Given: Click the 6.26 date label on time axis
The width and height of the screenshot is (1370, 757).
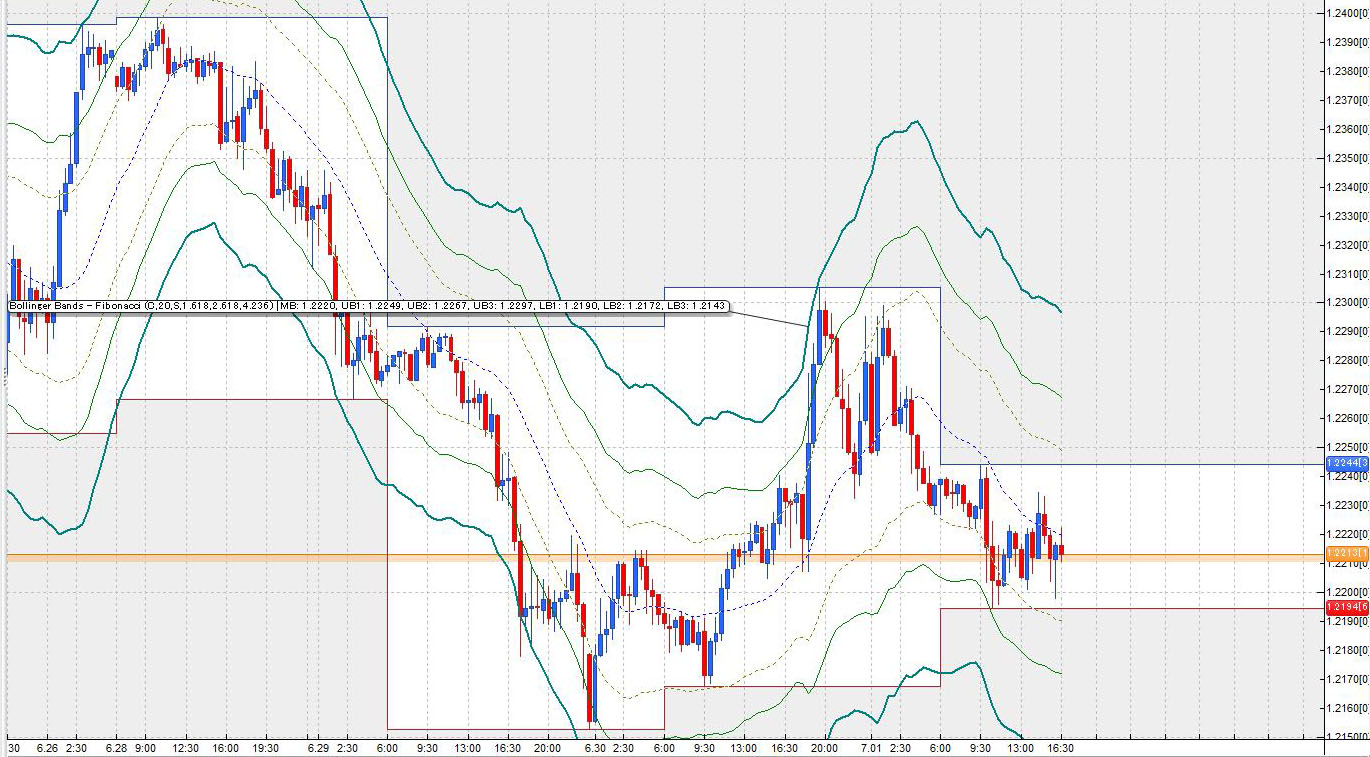Looking at the screenshot, I should [x=47, y=748].
